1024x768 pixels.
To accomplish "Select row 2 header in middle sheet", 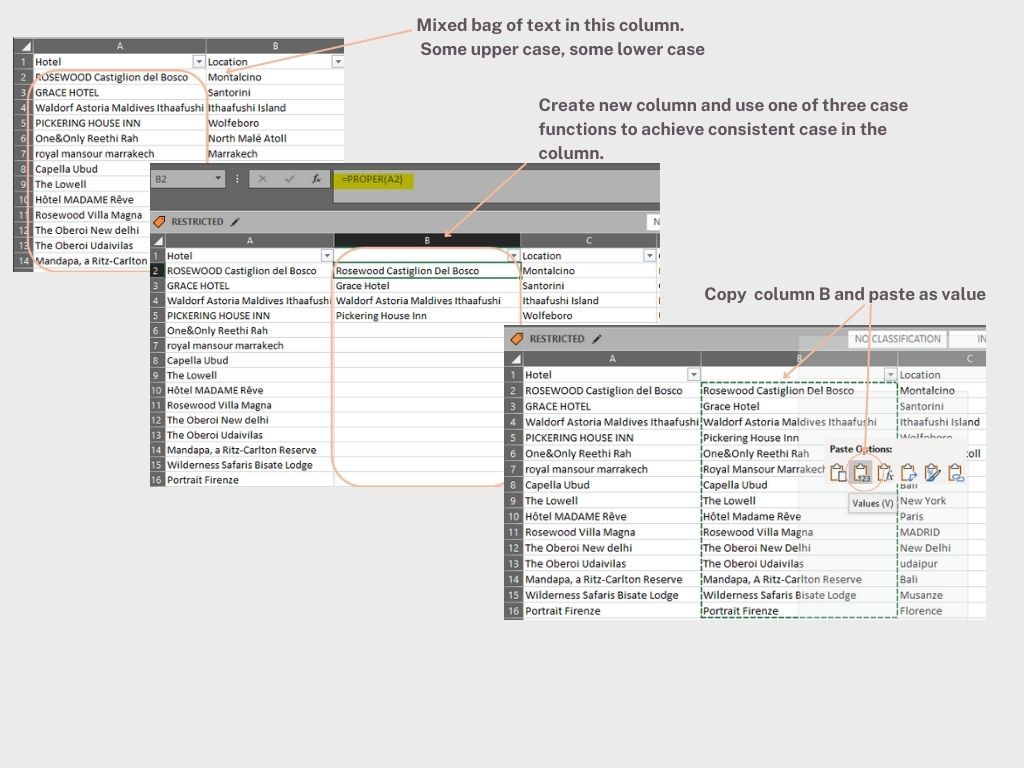I will tap(157, 270).
